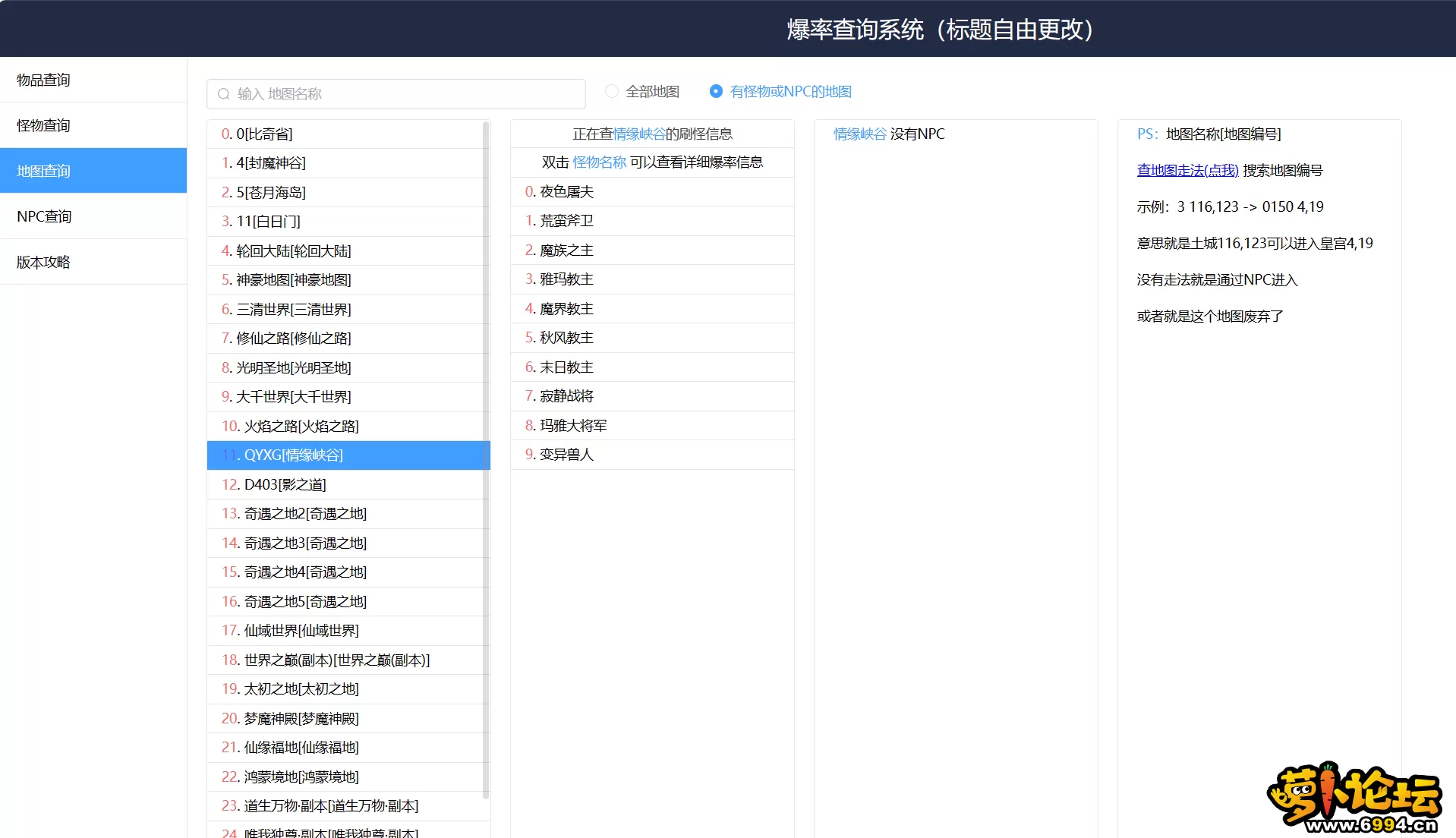This screenshot has width=1456, height=838.
Task: Click monster entry 魔界教主
Action: click(652, 309)
